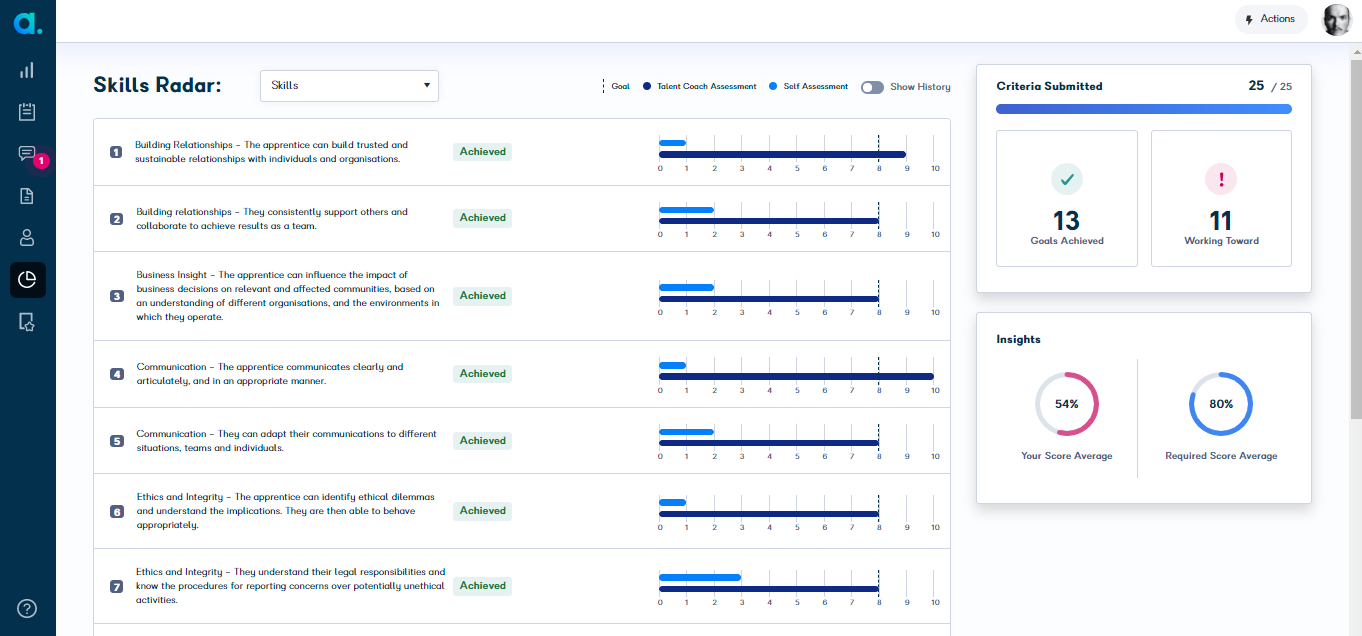Select the active Skills Radar pie chart icon
Viewport: 1362px width, 636px height.
26,280
